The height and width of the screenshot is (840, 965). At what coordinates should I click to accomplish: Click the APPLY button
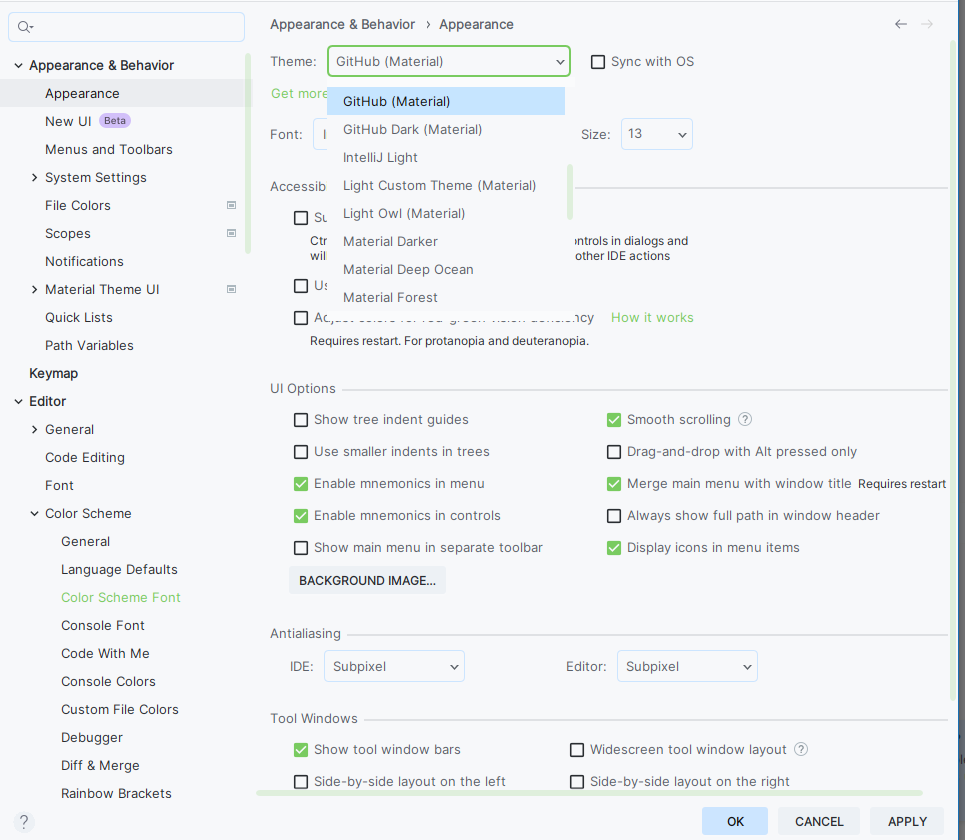click(907, 822)
